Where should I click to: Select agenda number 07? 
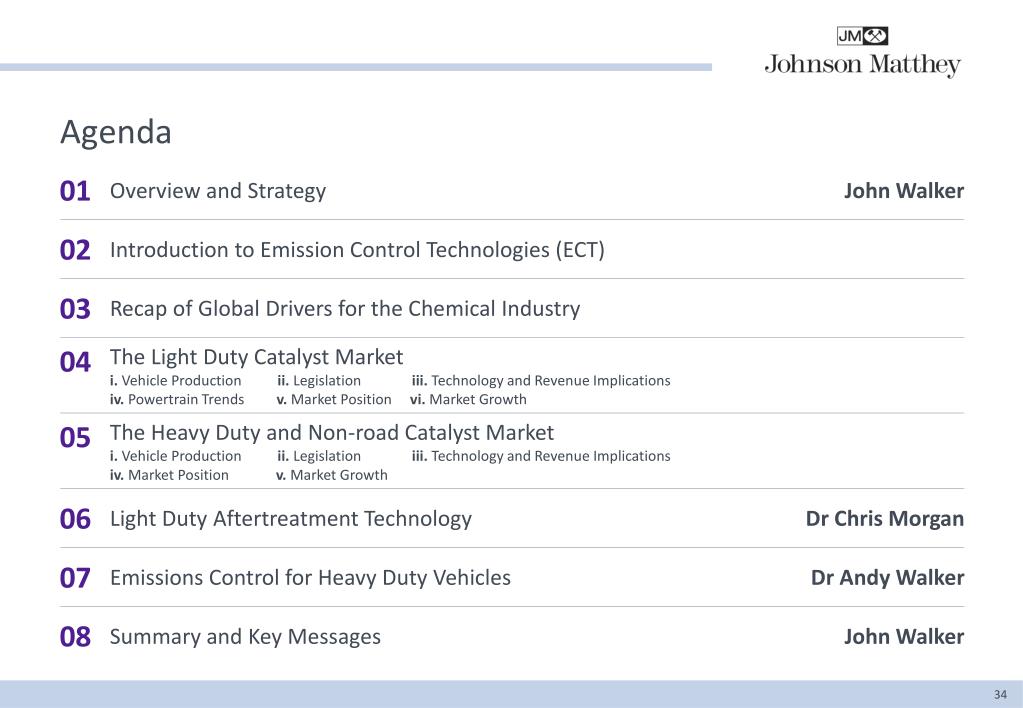tap(74, 578)
